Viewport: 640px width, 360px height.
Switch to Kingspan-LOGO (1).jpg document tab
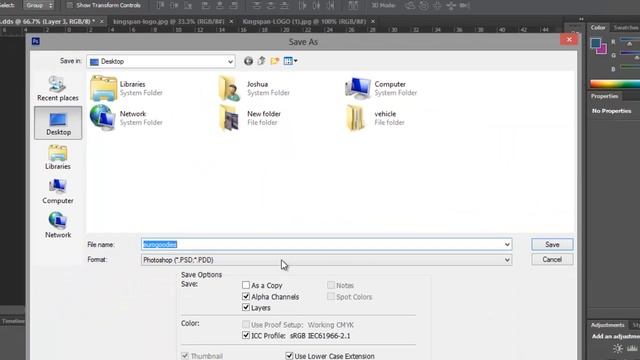click(x=304, y=21)
